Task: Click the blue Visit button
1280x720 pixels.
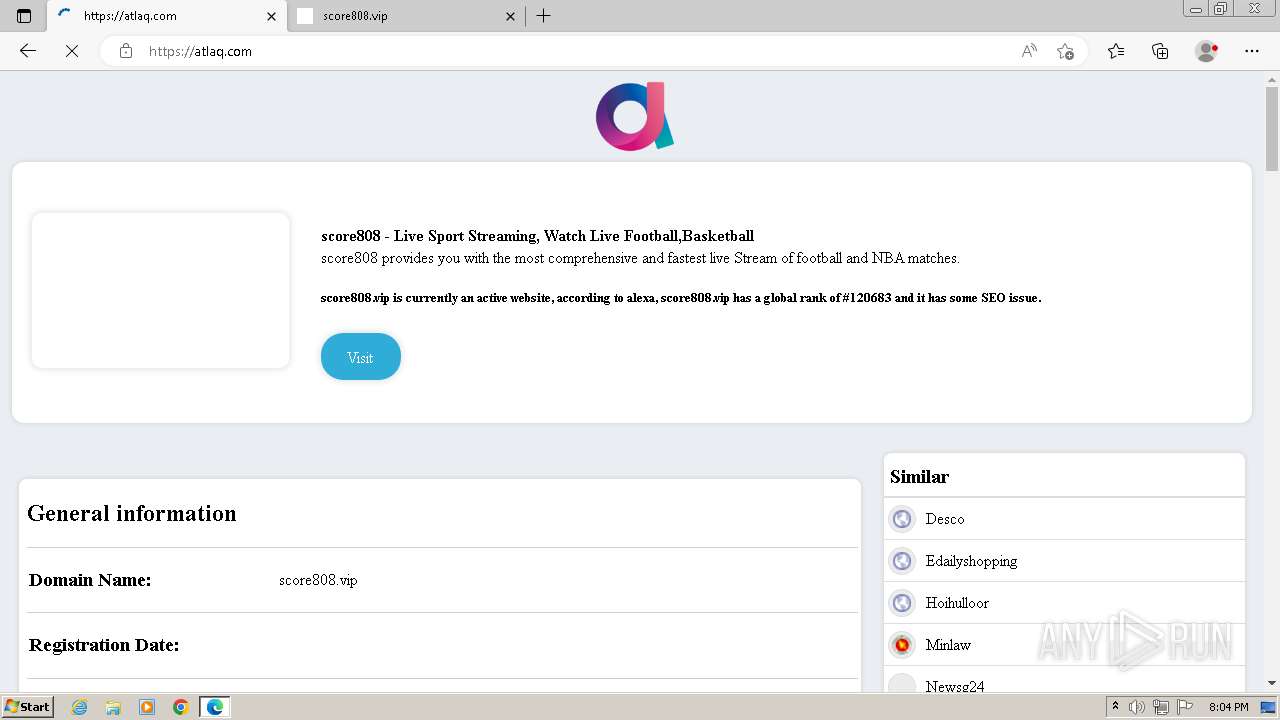Action: tap(361, 357)
